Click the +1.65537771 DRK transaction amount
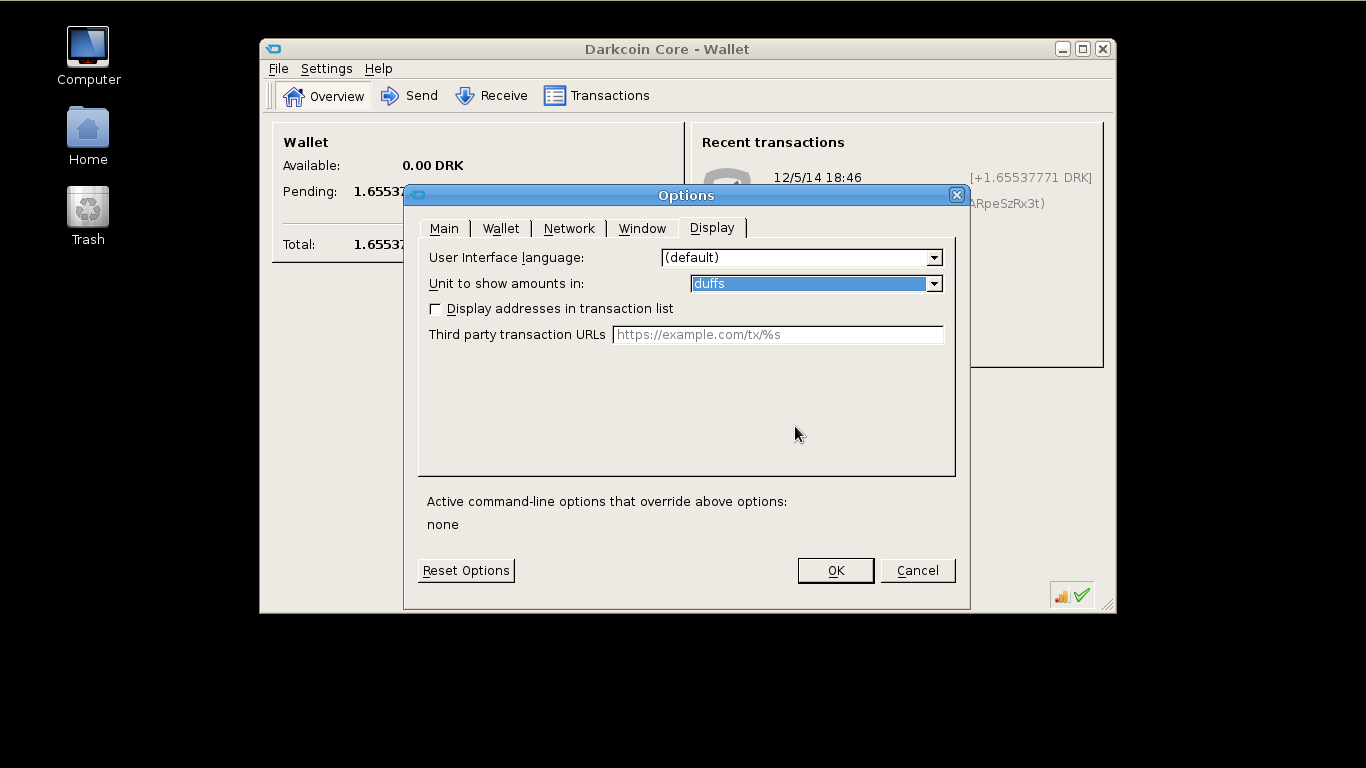 coord(1030,178)
